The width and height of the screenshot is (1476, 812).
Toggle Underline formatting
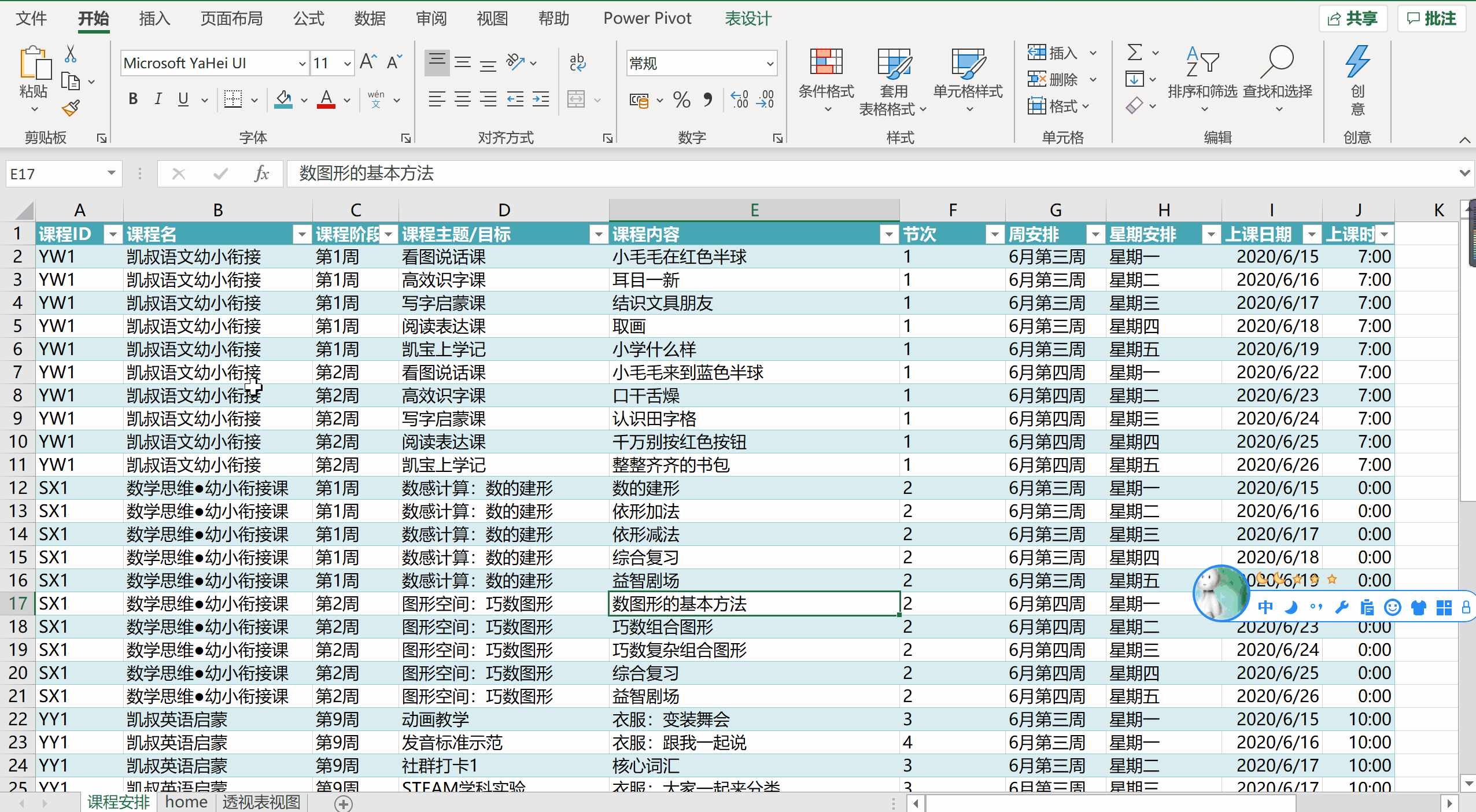183,99
